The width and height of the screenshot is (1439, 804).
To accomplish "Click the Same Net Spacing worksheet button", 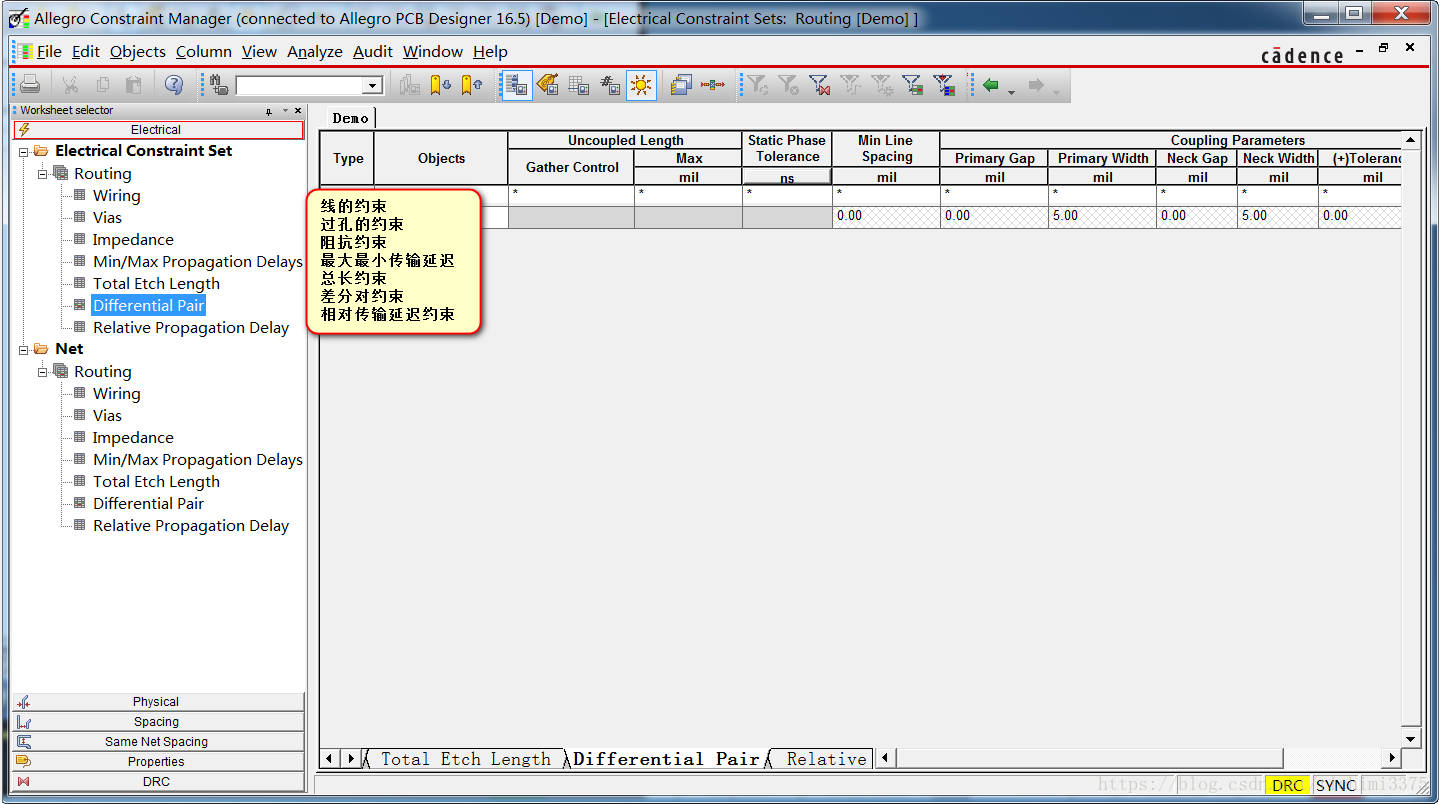I will (x=158, y=742).
